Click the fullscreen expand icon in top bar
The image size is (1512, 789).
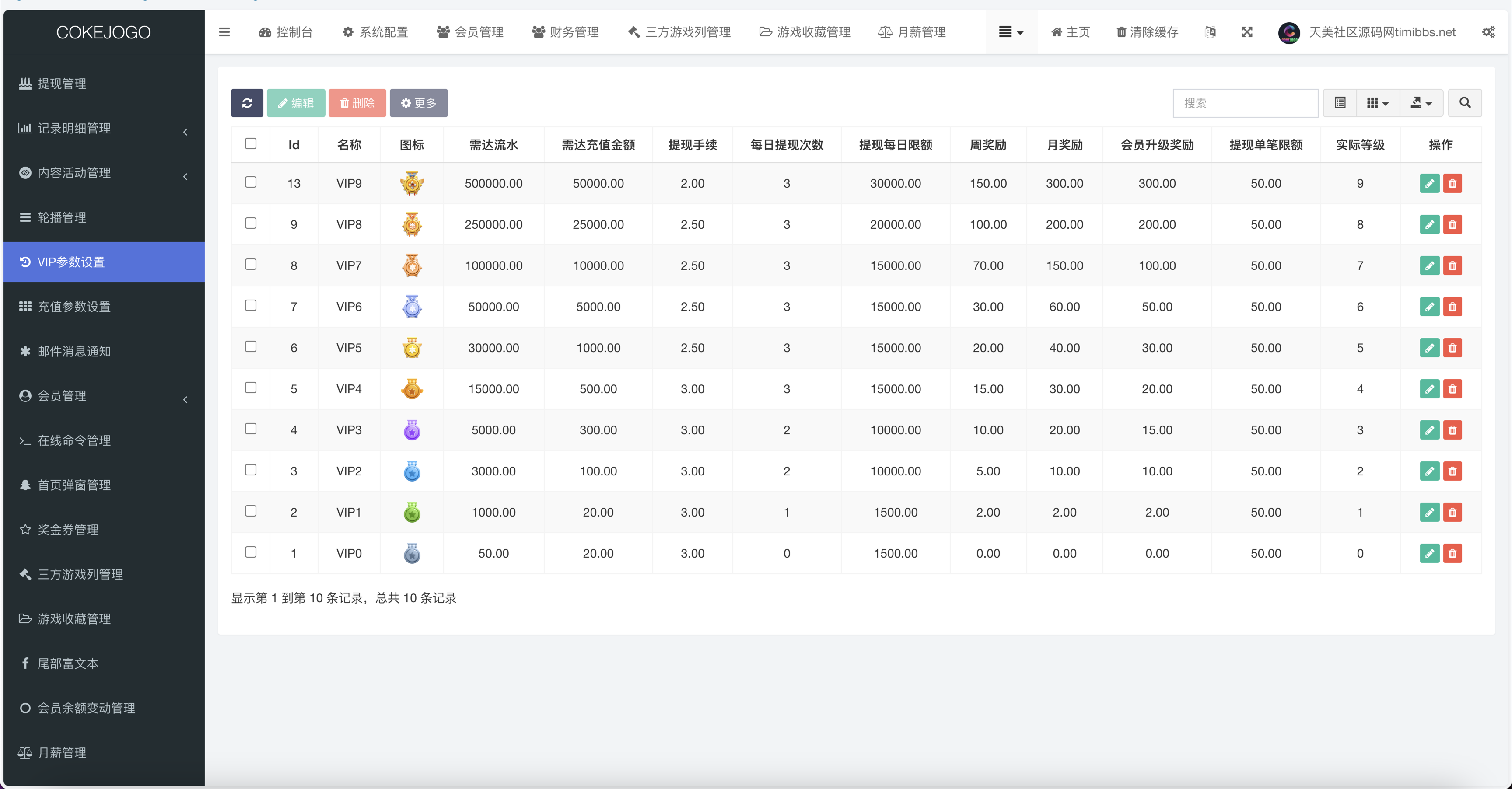1247,32
